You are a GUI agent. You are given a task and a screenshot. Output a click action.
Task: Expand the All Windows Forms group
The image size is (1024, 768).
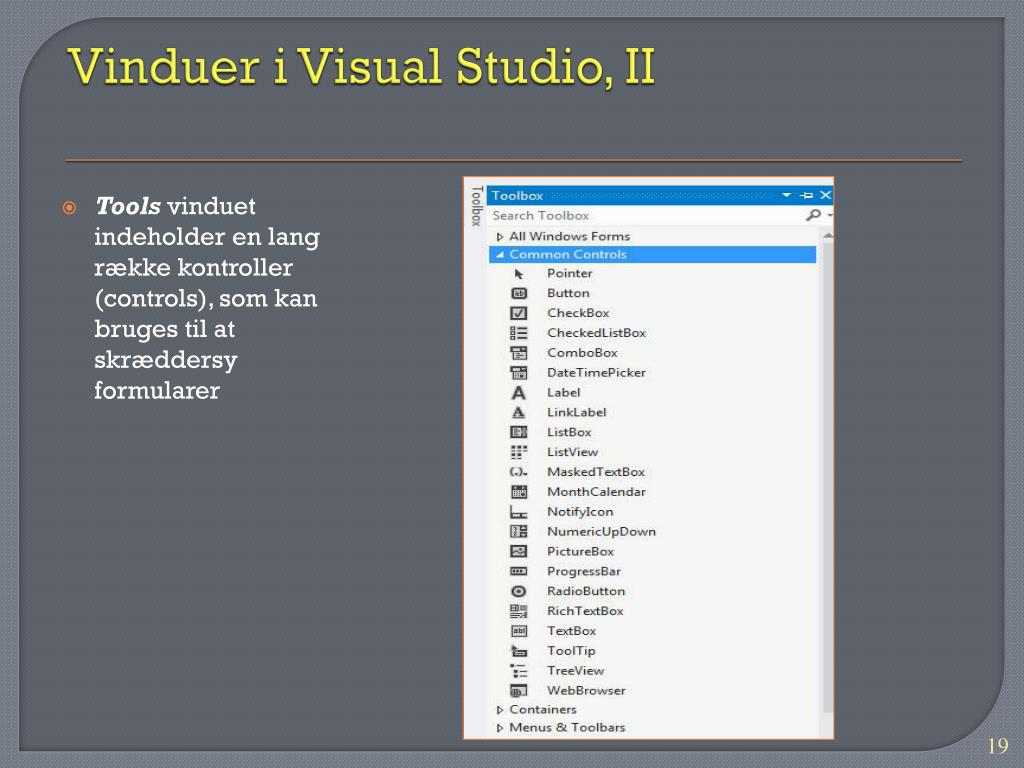point(500,236)
